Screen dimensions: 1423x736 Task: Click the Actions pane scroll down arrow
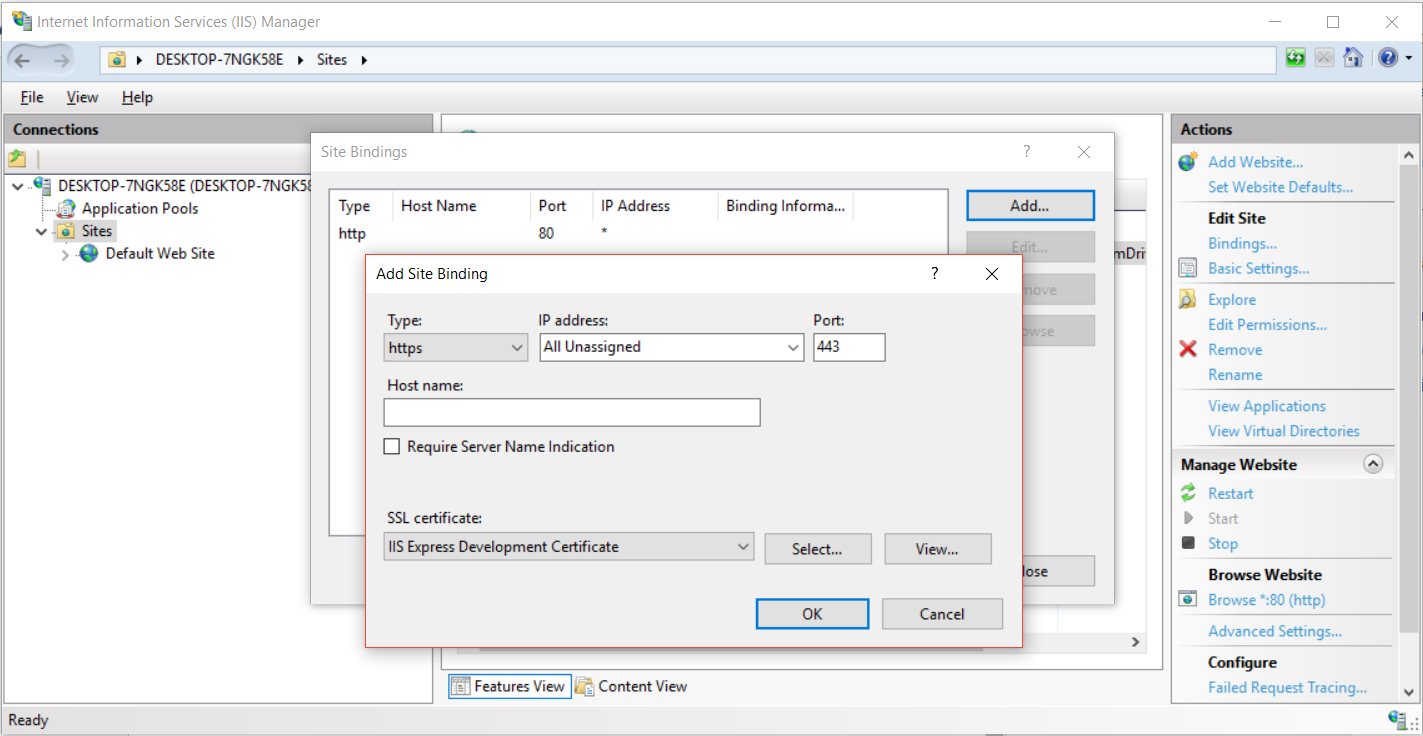click(x=1409, y=691)
